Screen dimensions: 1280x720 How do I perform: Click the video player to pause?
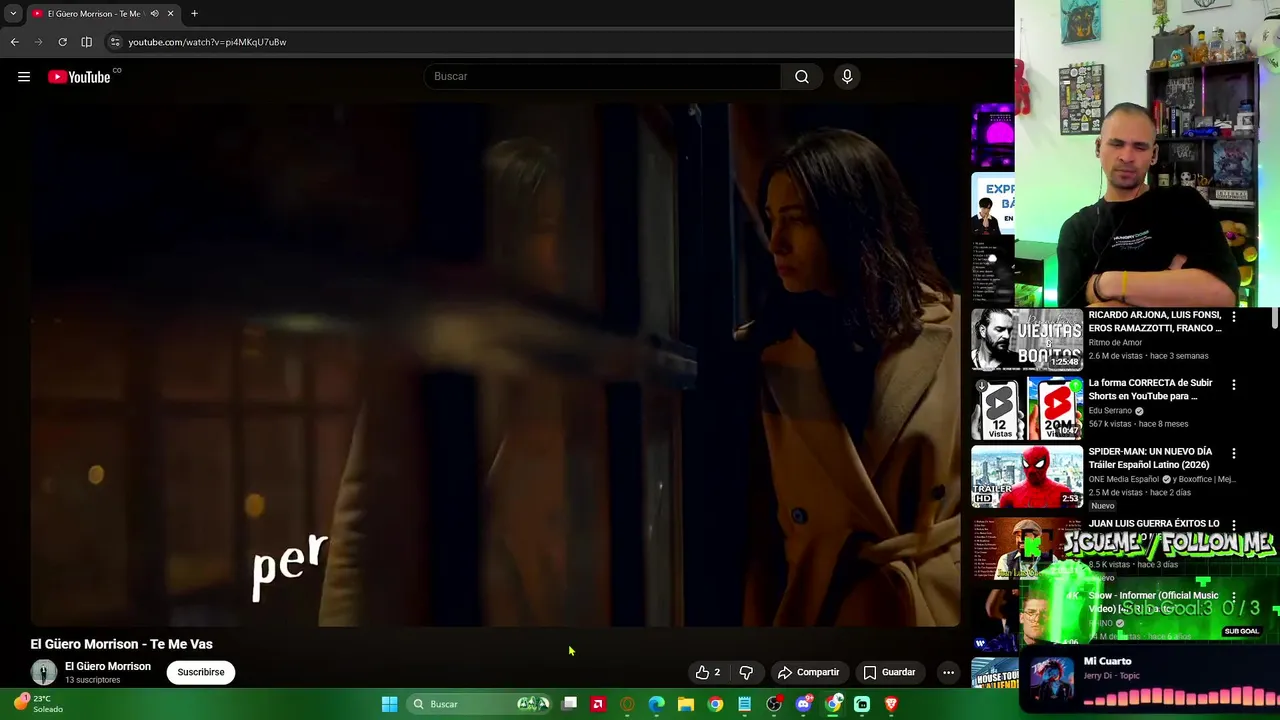click(x=495, y=364)
